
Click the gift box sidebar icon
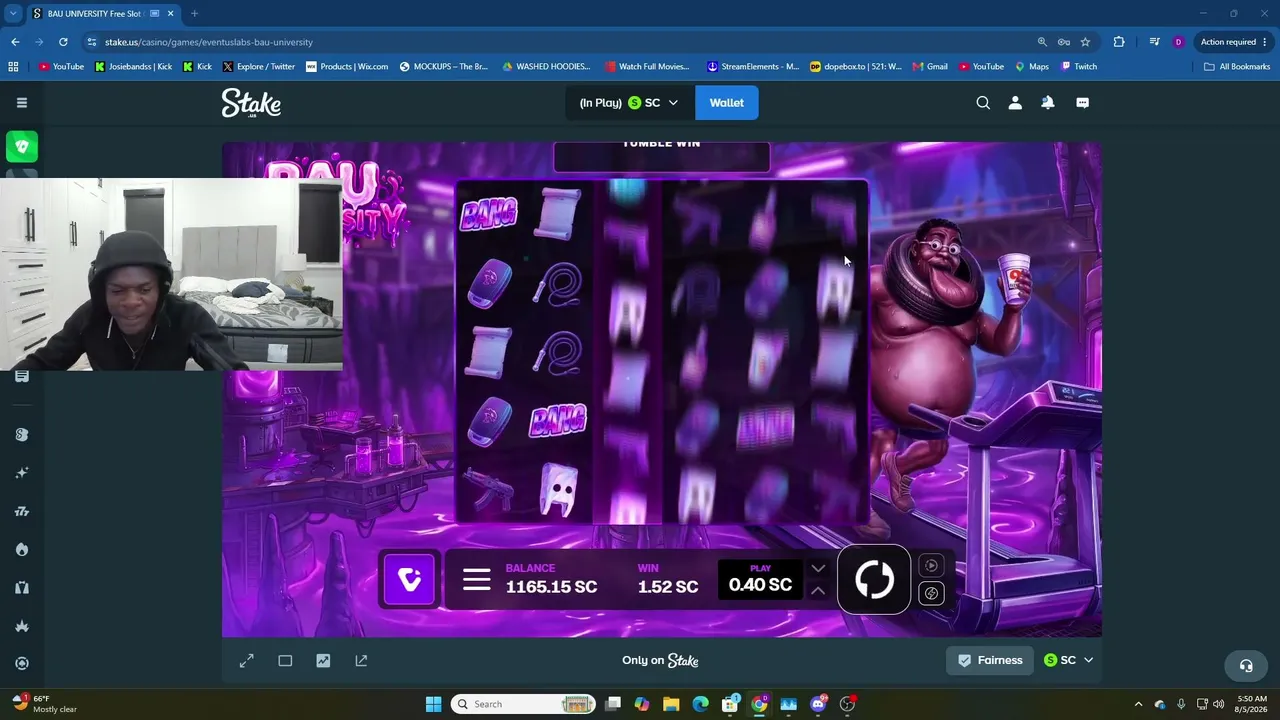[22, 588]
